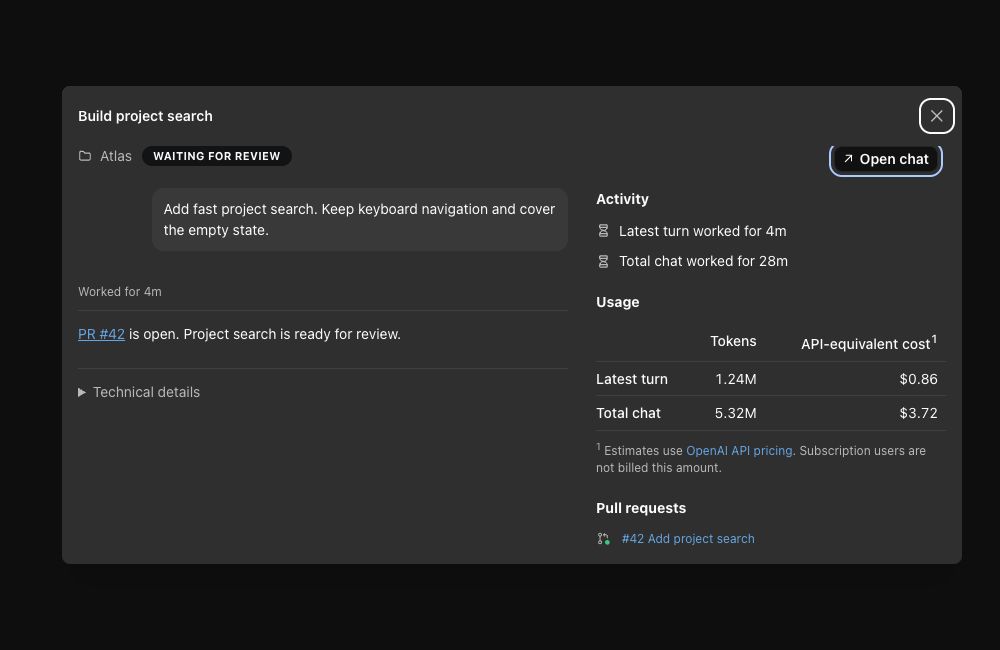Click the Usage section heading
1000x650 pixels.
[x=617, y=302]
